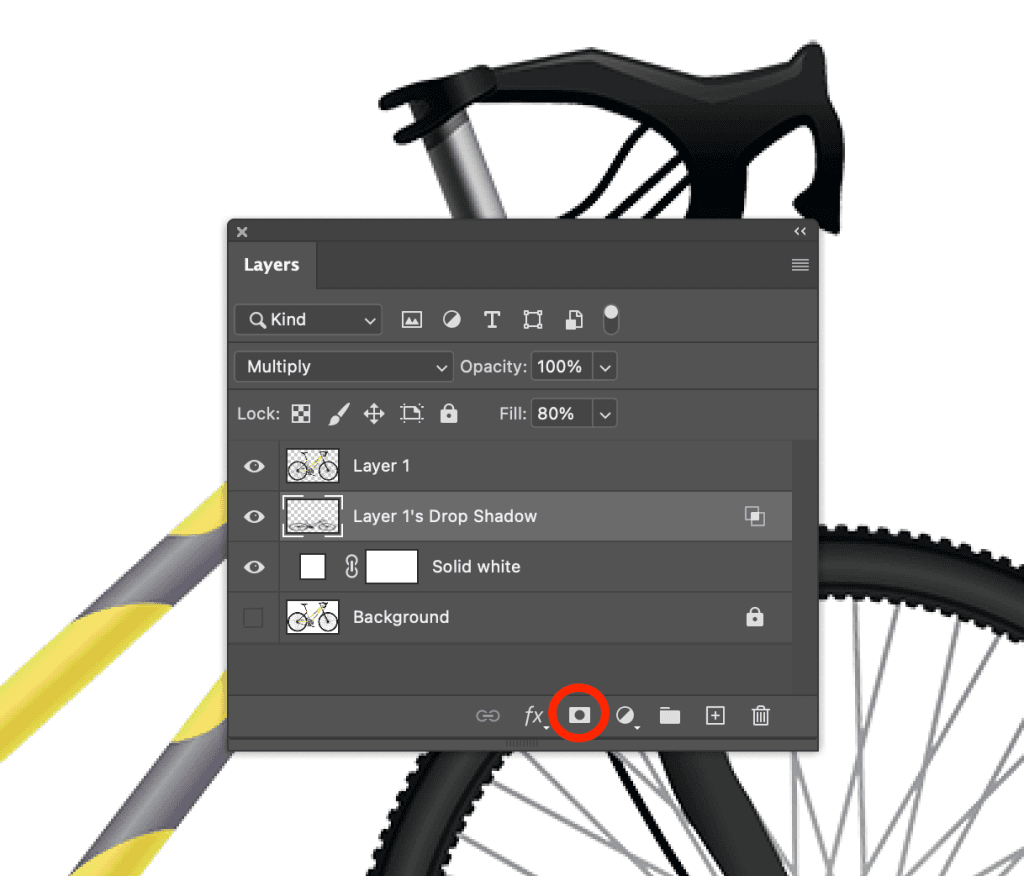This screenshot has height=876, width=1024.
Task: Click lock icon on Background layer
Action: [755, 617]
